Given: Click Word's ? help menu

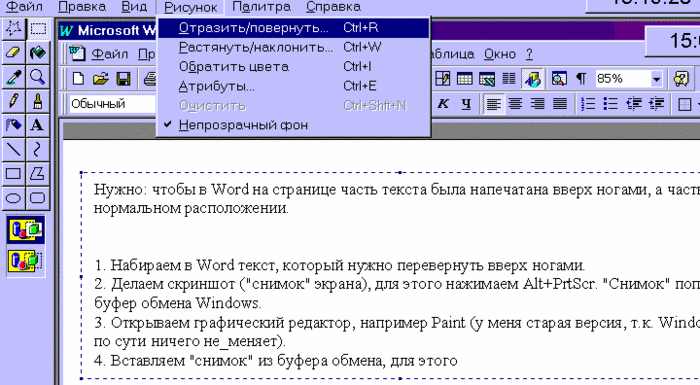Looking at the screenshot, I should pos(529,54).
